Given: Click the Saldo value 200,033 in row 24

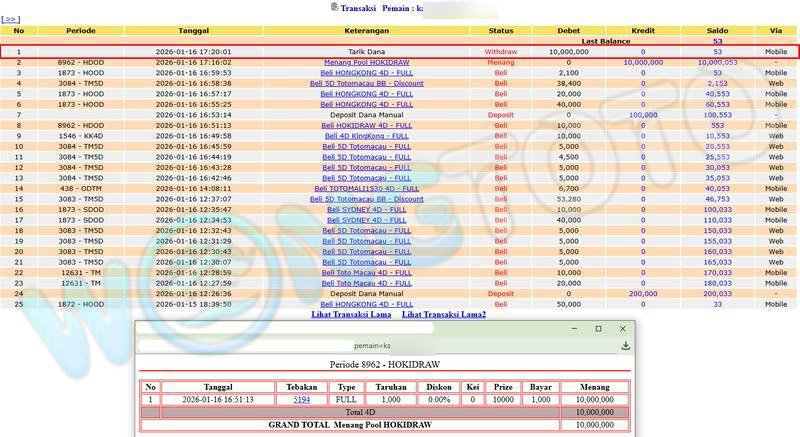Looking at the screenshot, I should [x=716, y=294].
